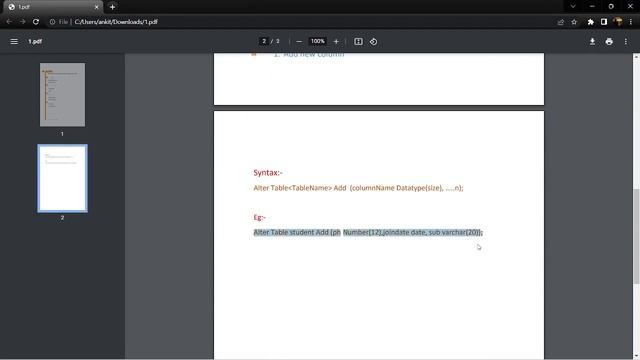This screenshot has height=360, width=640.
Task: Edit the current page number field
Action: point(264,41)
